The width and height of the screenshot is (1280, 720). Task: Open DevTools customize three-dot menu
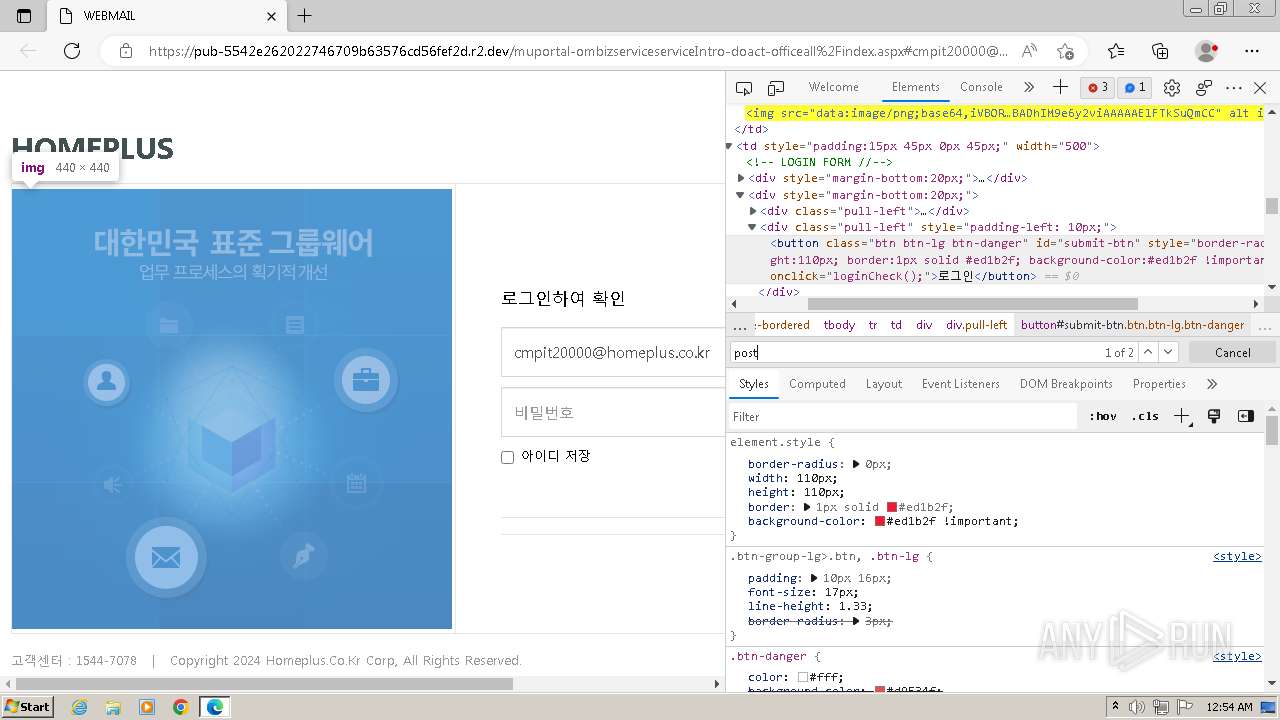(1234, 88)
